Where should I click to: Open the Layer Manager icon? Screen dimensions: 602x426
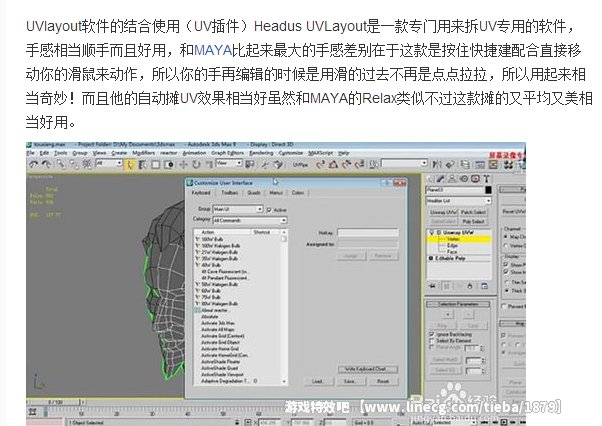tap(465, 165)
